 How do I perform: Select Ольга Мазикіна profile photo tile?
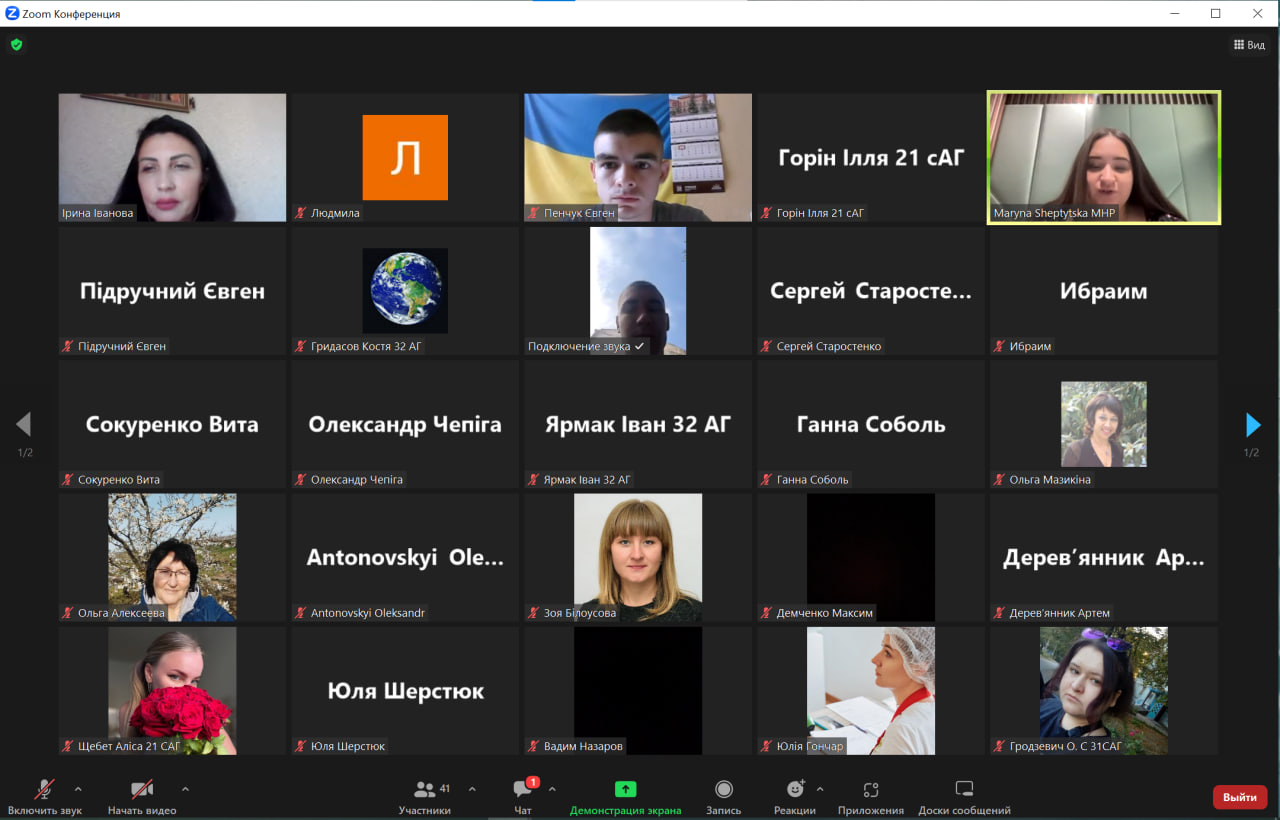click(x=1104, y=424)
